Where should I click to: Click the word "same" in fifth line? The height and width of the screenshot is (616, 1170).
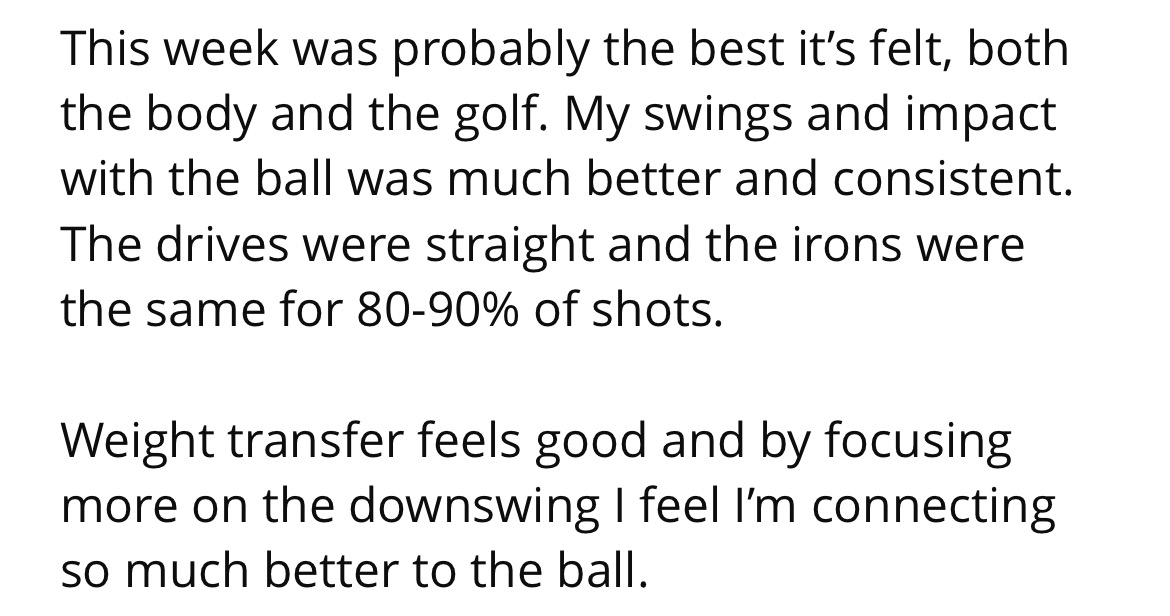tap(205, 311)
